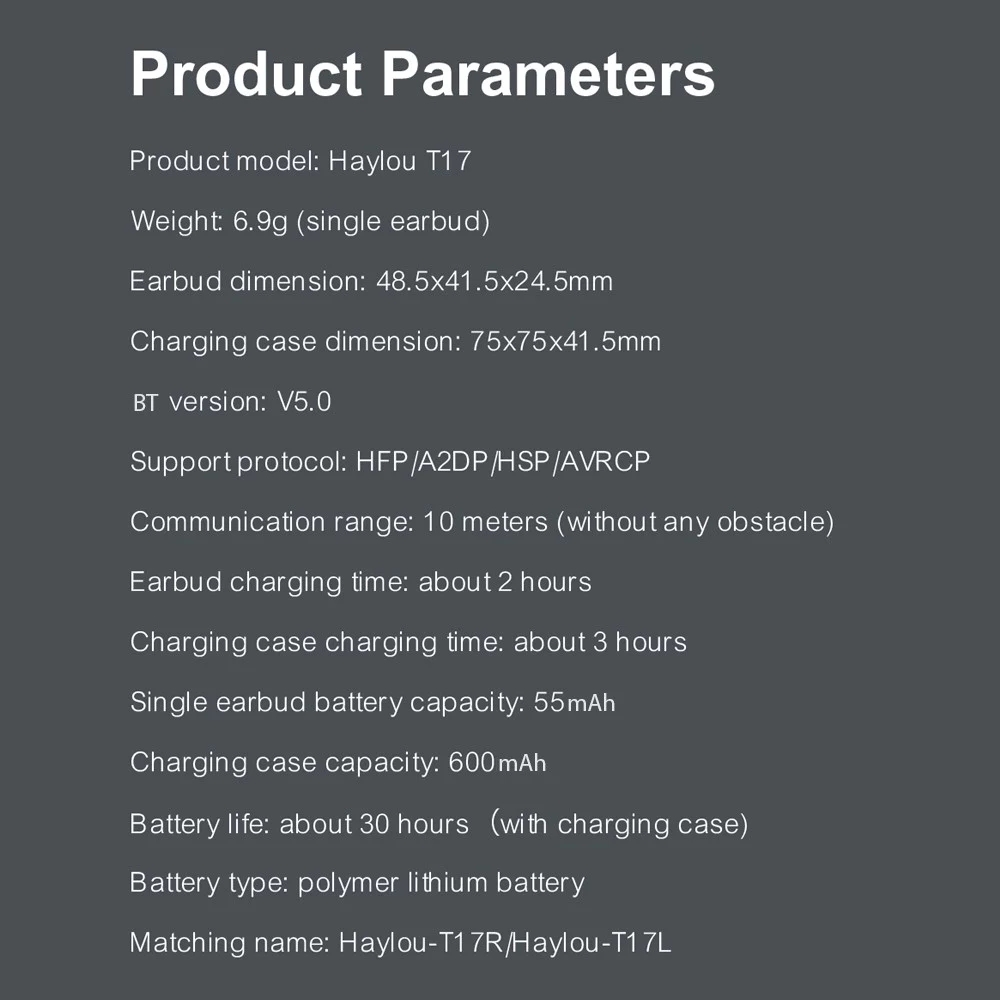
Task: Click the Charging case charging time line
Action: coord(408,642)
